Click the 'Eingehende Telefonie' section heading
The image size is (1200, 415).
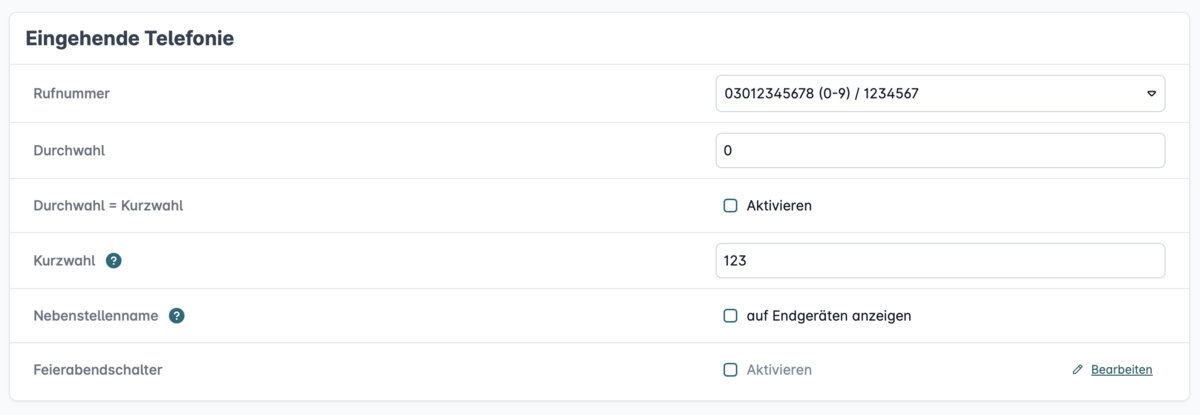click(x=130, y=39)
